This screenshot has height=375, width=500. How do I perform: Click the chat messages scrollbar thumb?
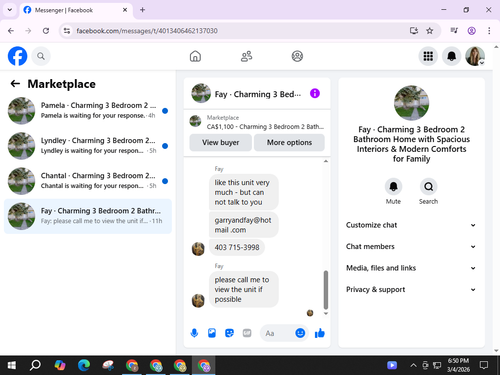326,290
